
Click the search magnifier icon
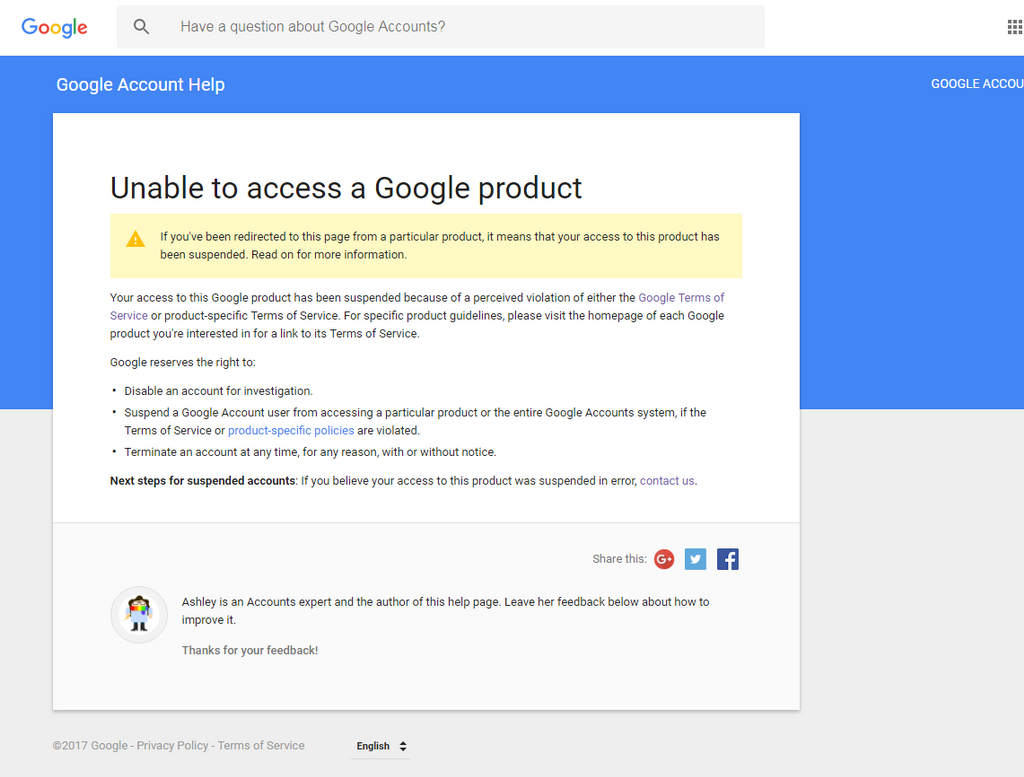click(142, 27)
